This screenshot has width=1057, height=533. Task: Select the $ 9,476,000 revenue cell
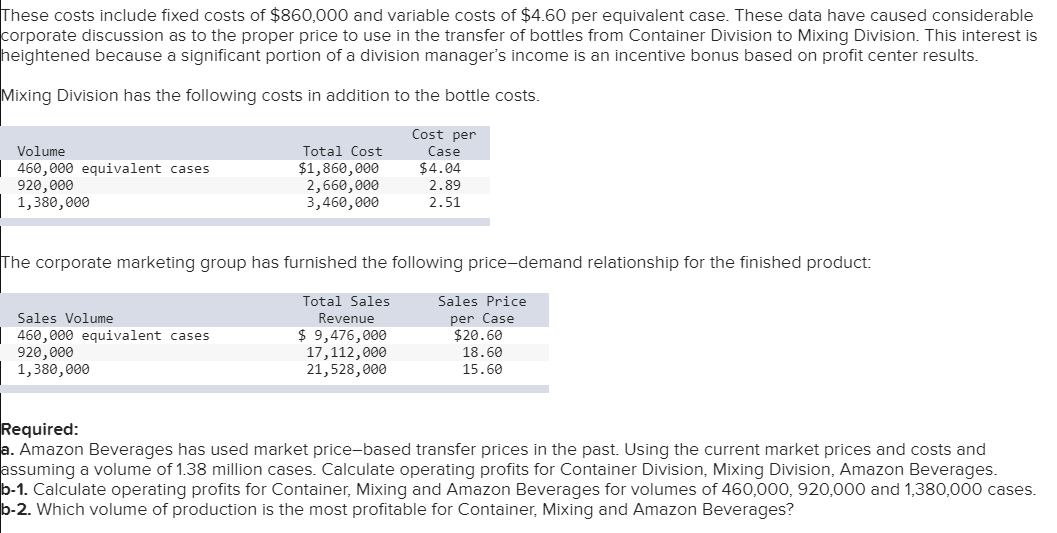pos(343,335)
